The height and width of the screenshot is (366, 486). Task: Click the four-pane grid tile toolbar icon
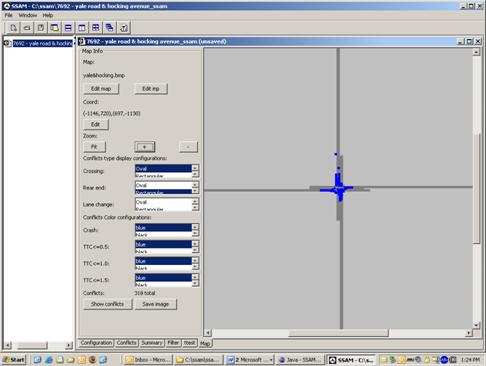click(x=96, y=28)
